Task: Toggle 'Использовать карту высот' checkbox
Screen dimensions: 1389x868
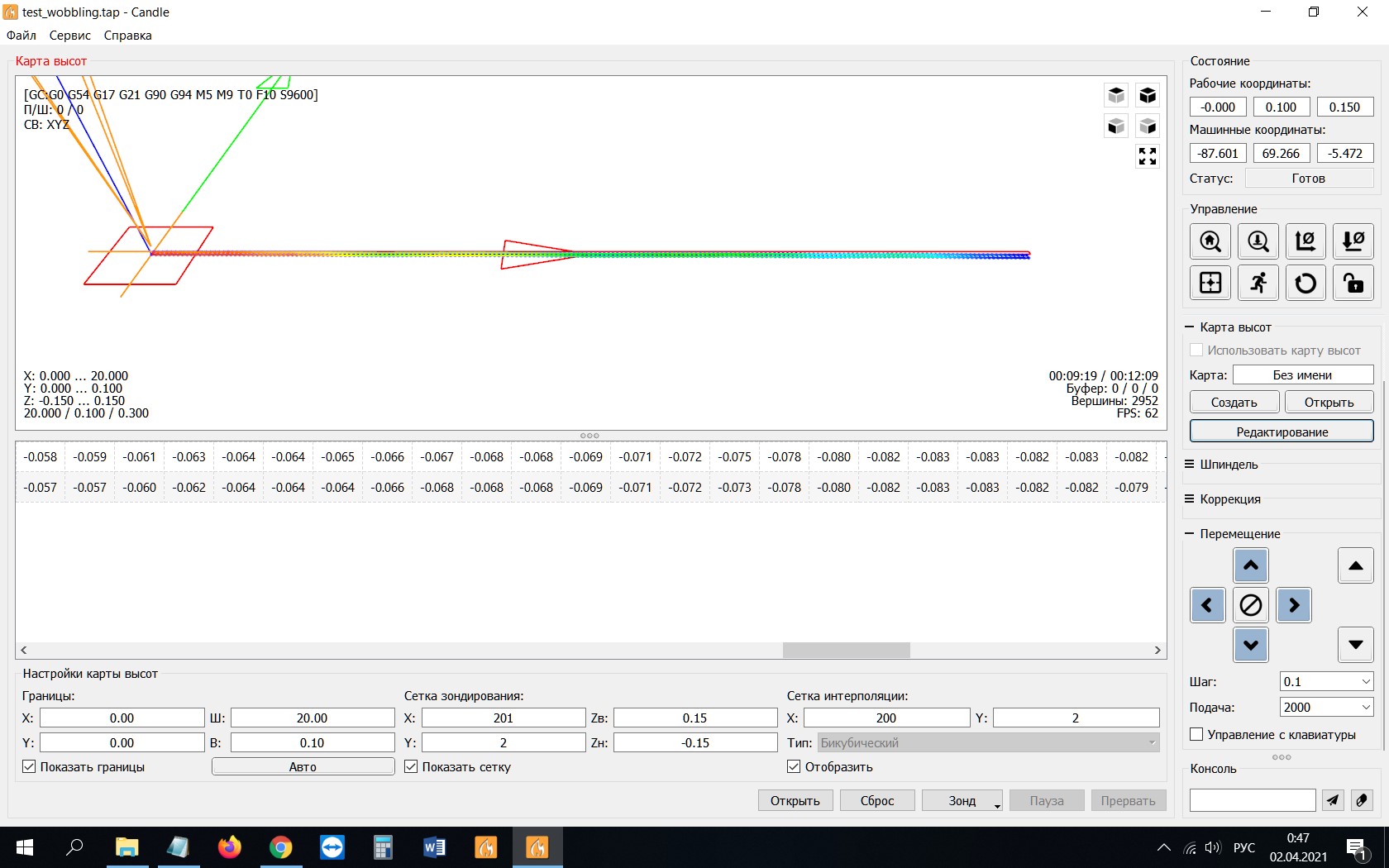Action: pyautogui.click(x=1196, y=351)
